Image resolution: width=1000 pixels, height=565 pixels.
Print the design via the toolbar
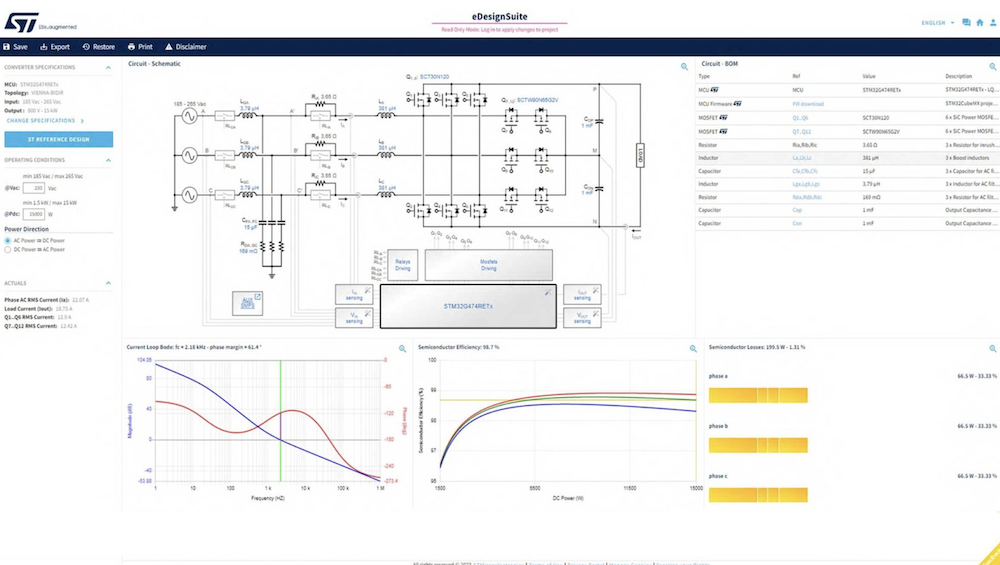click(129, 47)
